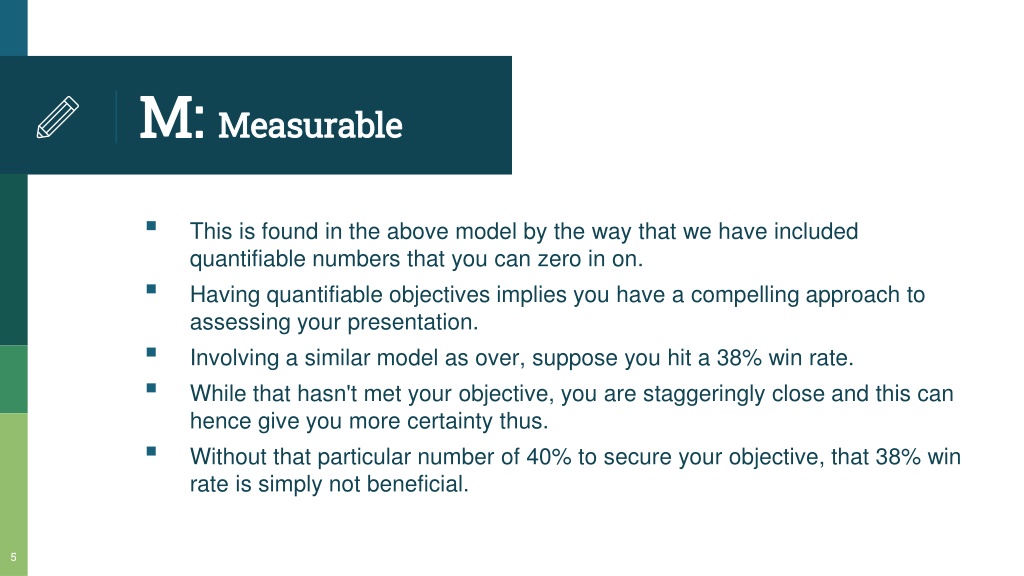Click the line "rate is simply not beneficial."
This screenshot has height=576, width=1024.
(x=329, y=484)
